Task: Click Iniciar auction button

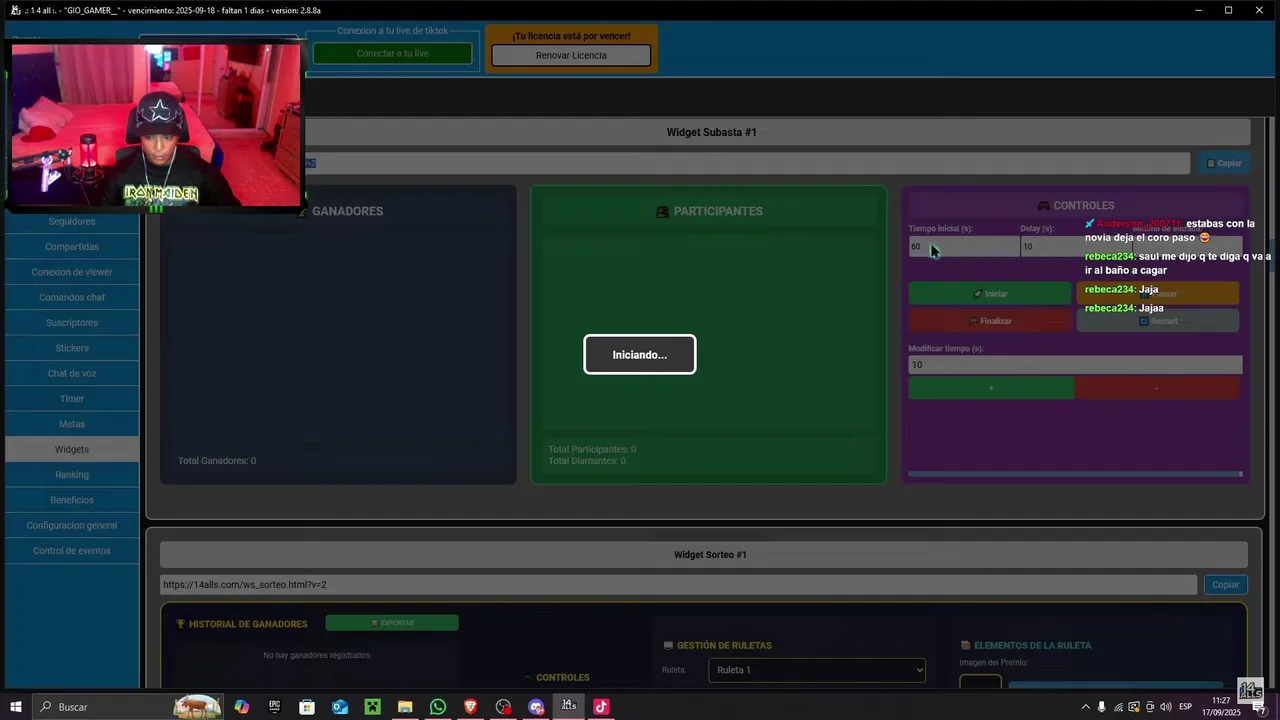Action: click(x=990, y=294)
